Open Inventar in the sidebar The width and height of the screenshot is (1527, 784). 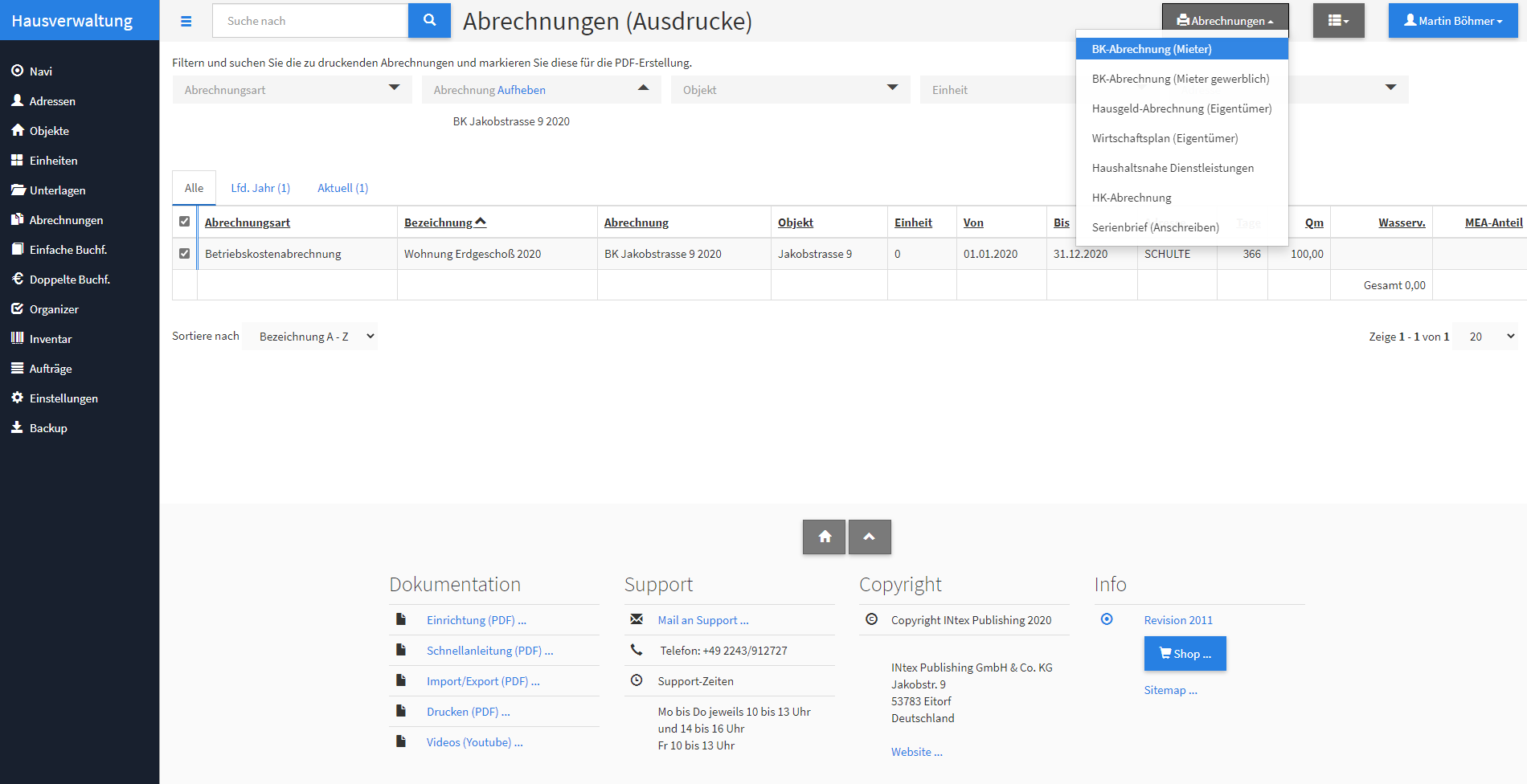click(x=50, y=339)
